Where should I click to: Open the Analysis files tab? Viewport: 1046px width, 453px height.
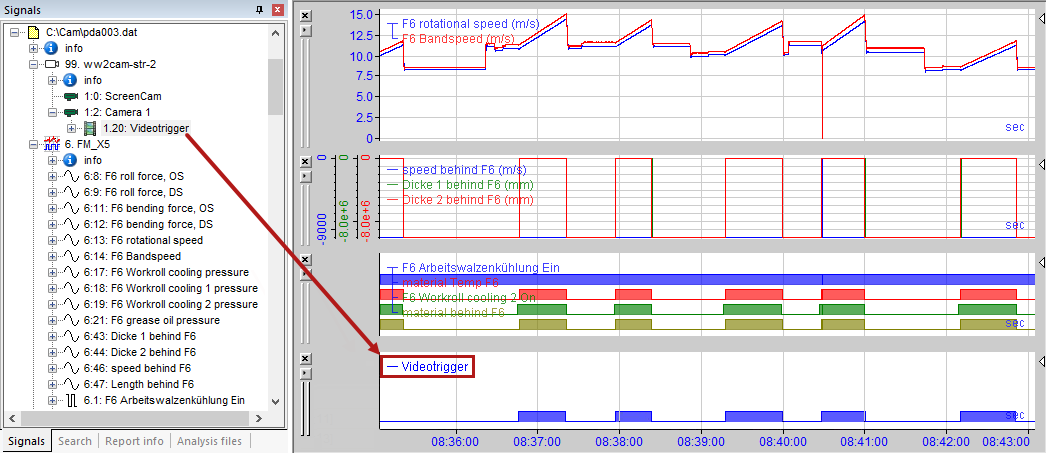(x=209, y=441)
